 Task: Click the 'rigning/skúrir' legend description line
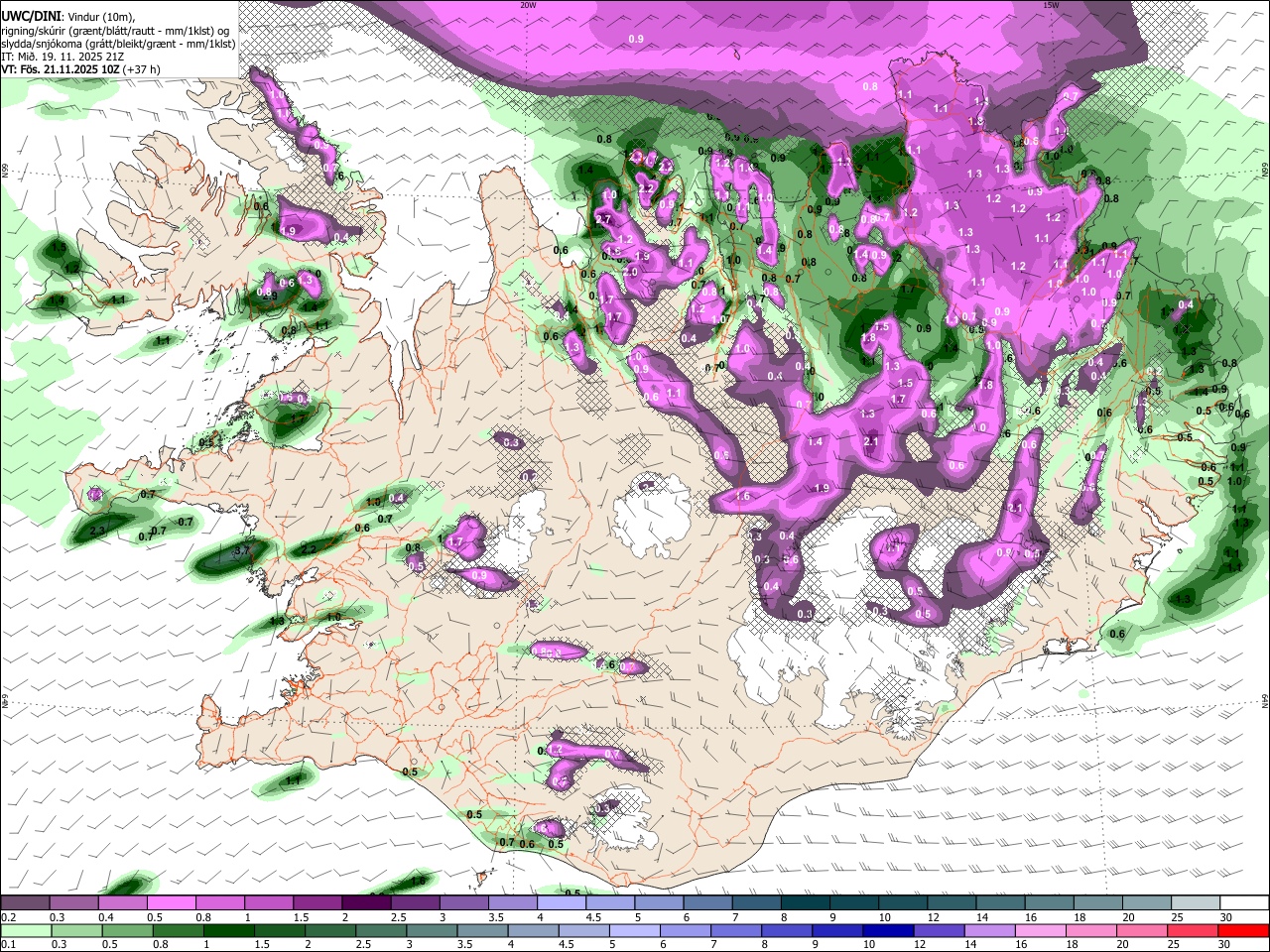tap(114, 31)
